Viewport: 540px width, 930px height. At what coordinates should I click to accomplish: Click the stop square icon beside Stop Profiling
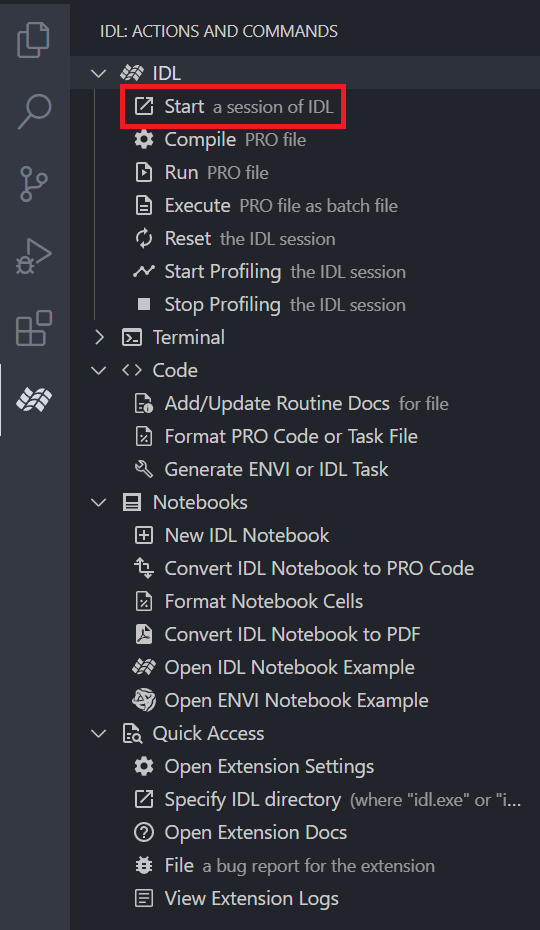(144, 304)
